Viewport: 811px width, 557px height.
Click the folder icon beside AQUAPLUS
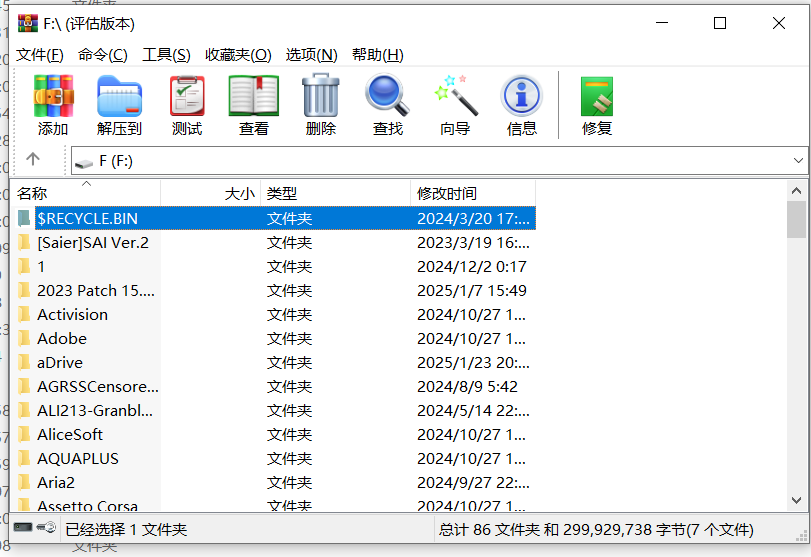[x=24, y=458]
